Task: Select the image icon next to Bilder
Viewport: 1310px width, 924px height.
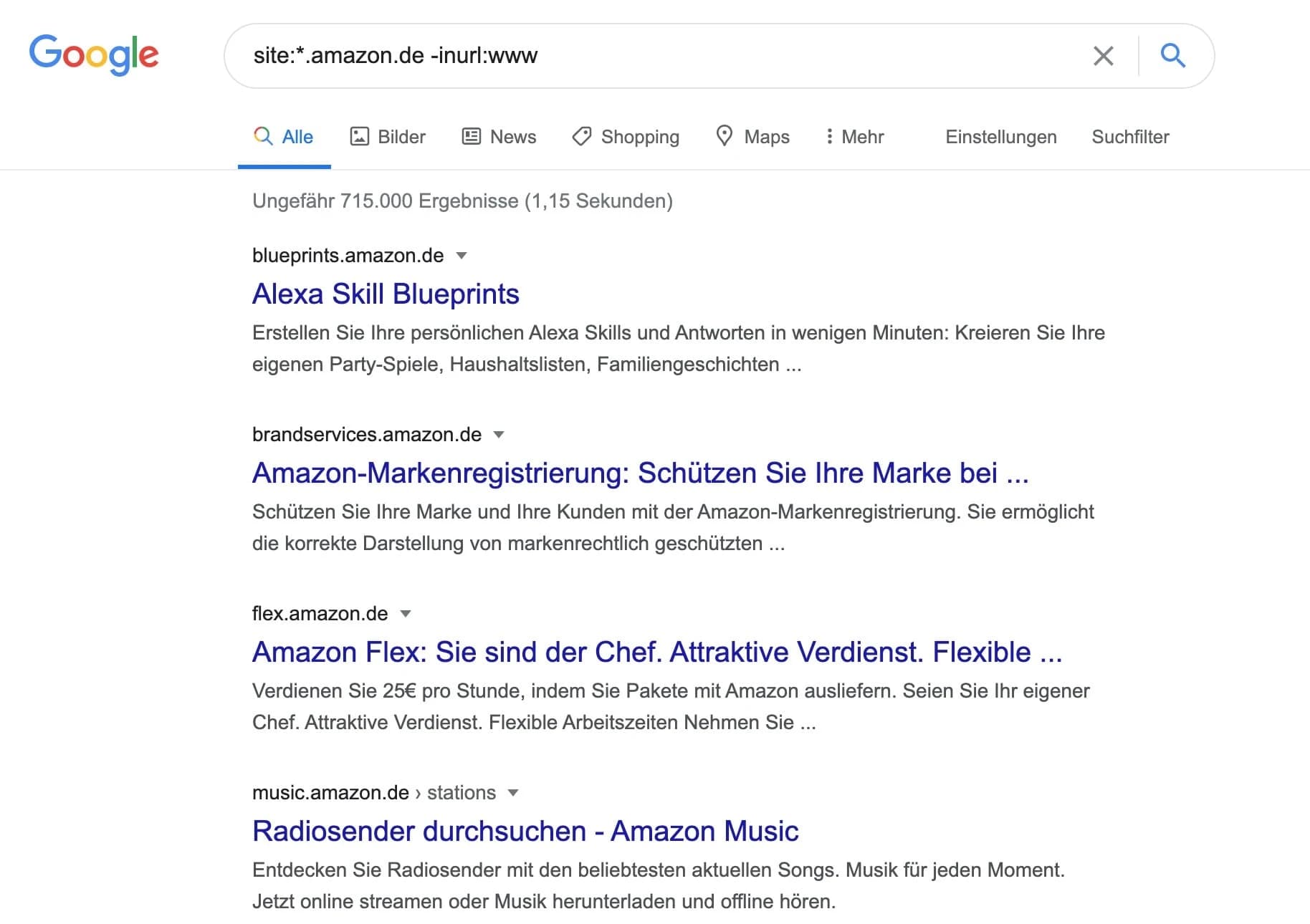Action: tap(360, 136)
